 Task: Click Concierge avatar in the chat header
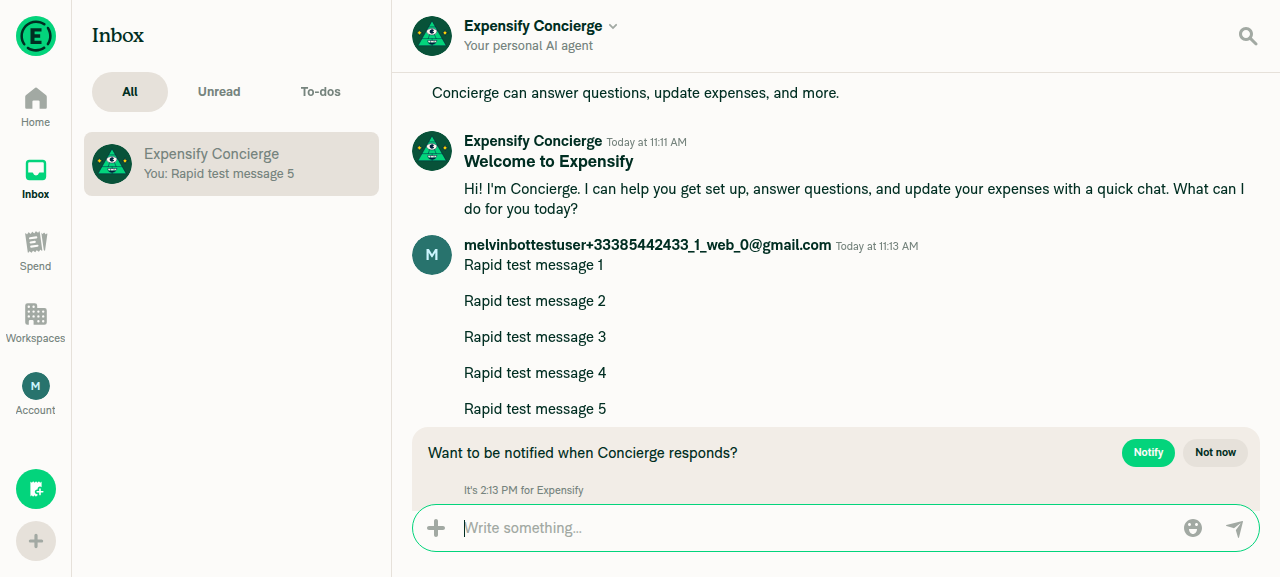click(x=432, y=36)
